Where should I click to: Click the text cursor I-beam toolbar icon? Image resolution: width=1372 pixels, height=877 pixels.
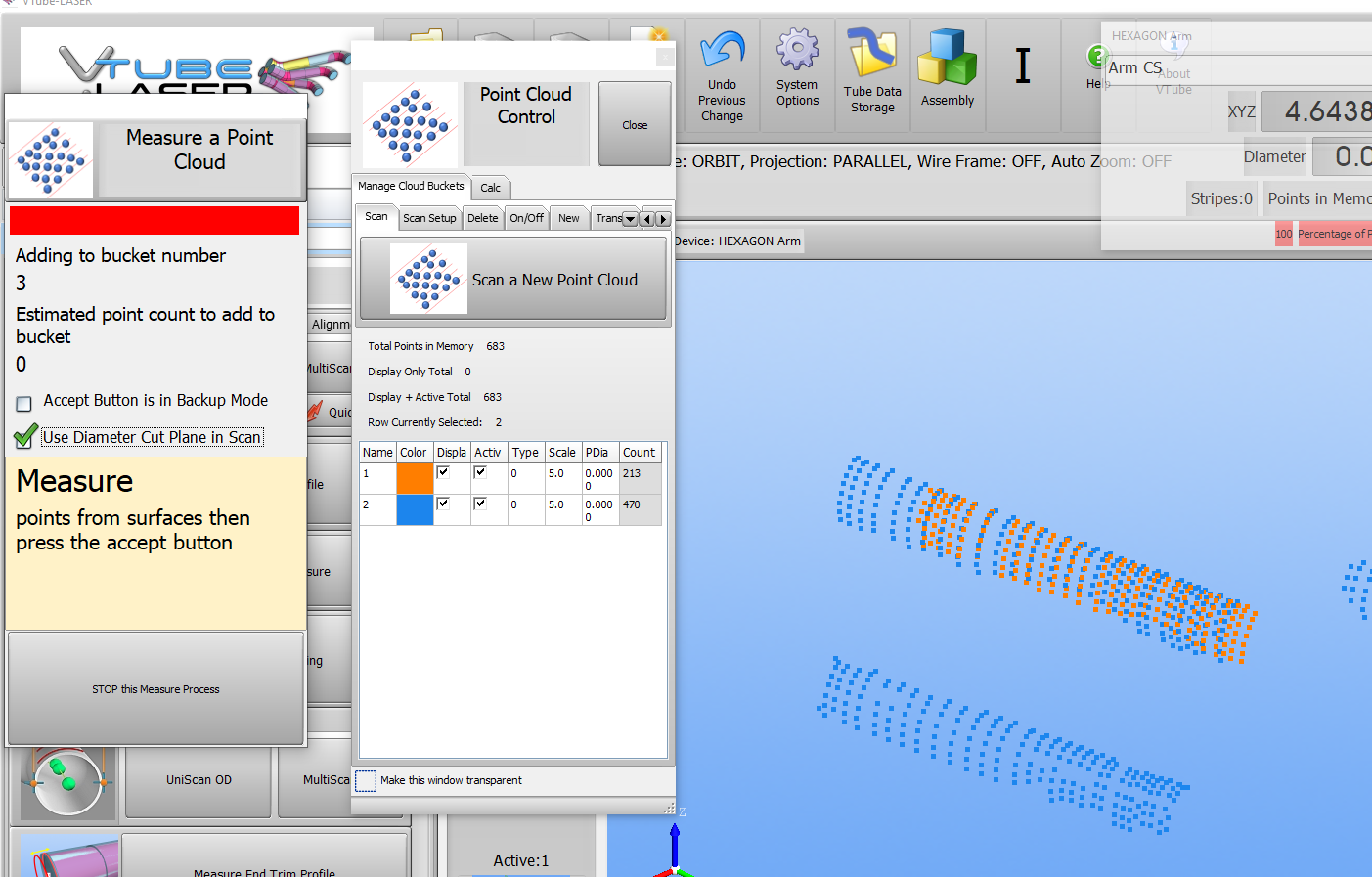(x=1023, y=66)
